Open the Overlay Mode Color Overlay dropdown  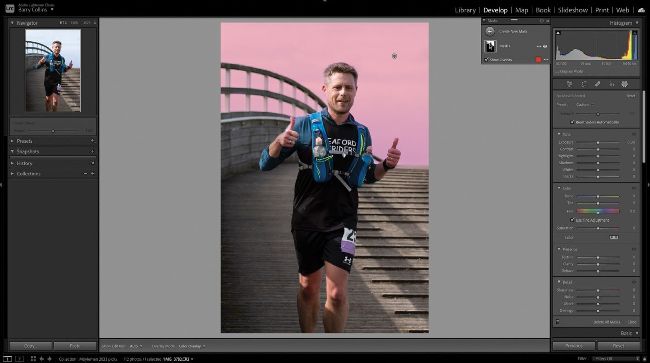(192, 346)
